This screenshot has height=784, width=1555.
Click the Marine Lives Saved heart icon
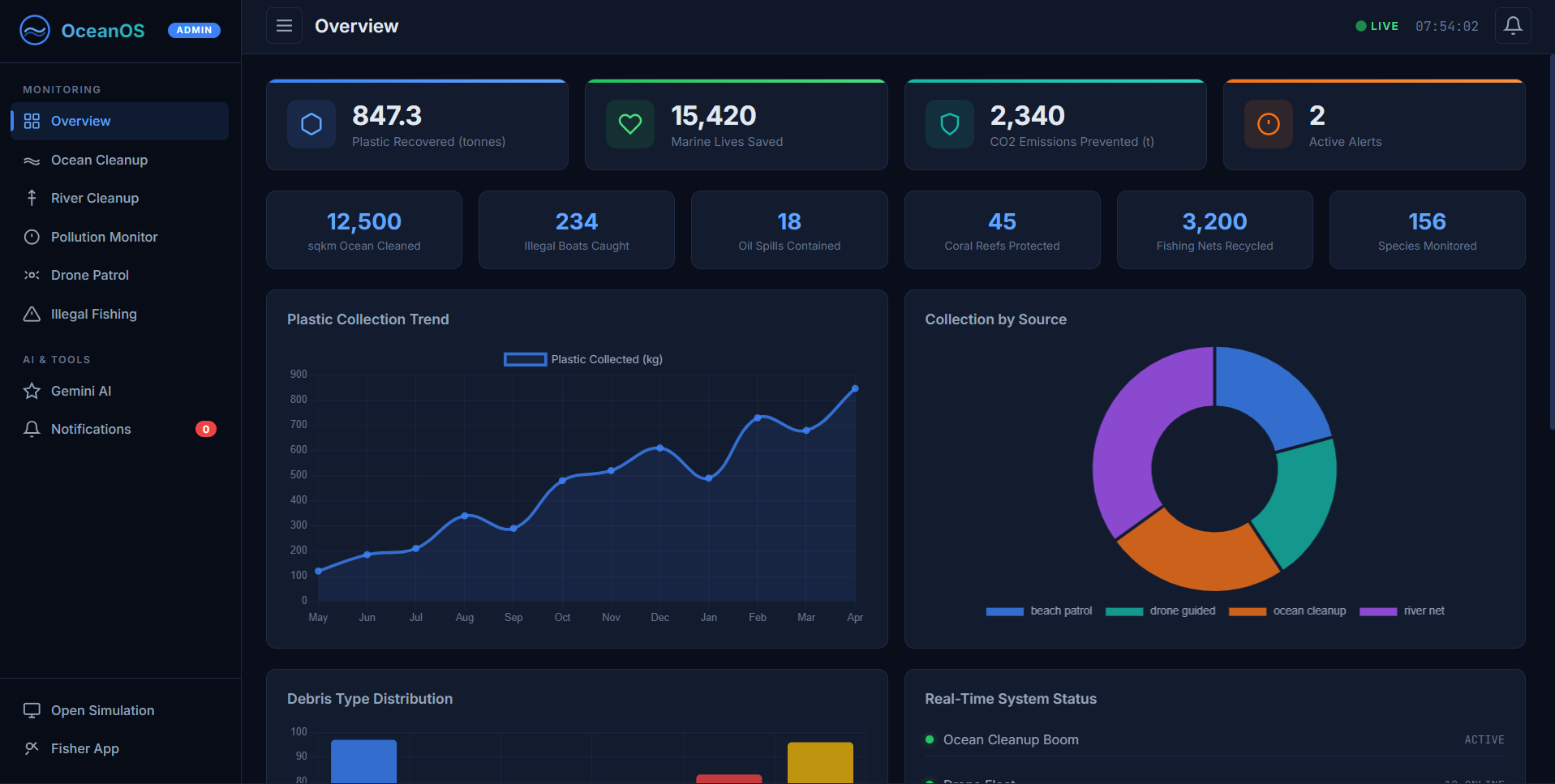pos(630,124)
